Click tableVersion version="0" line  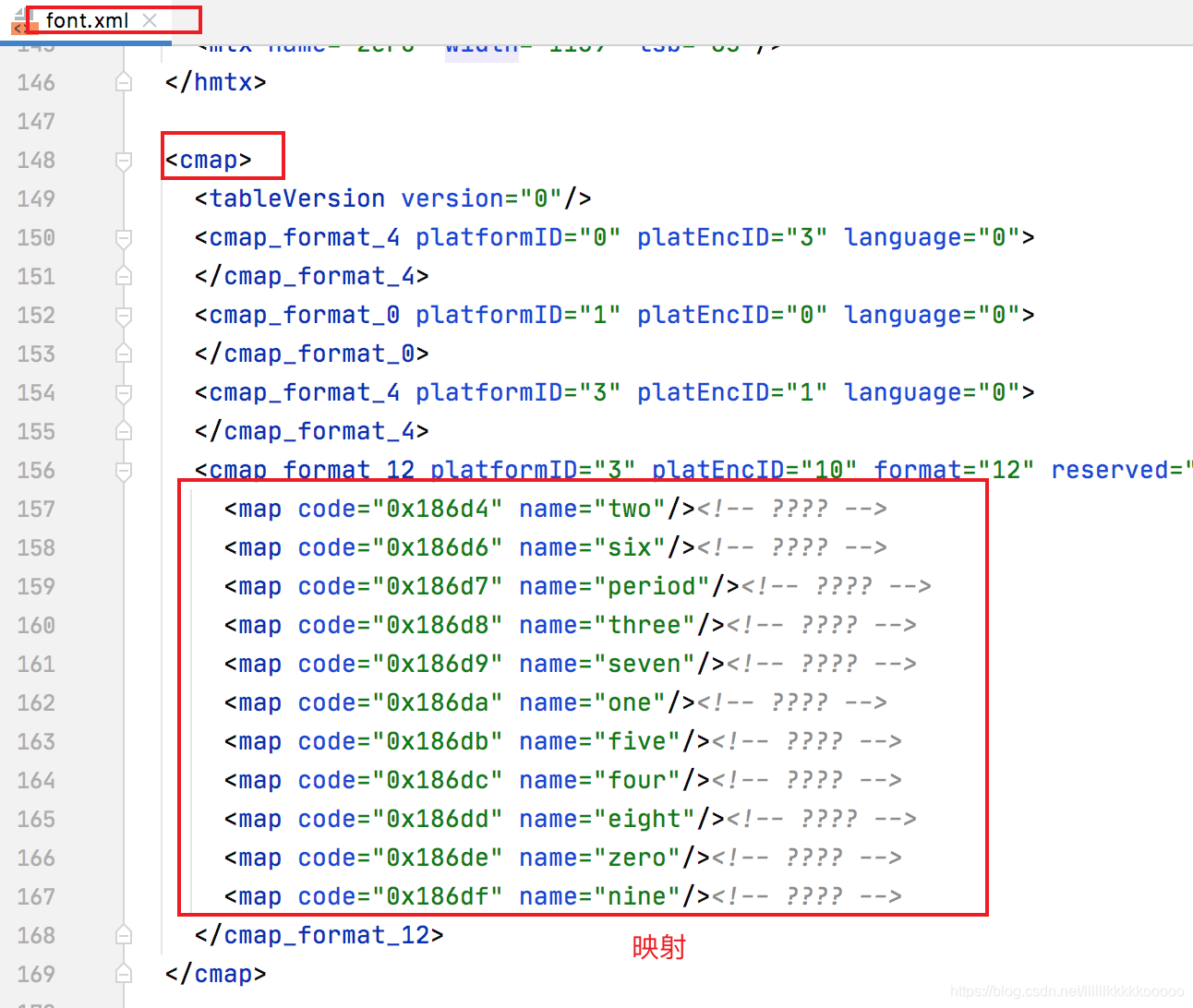pos(393,198)
